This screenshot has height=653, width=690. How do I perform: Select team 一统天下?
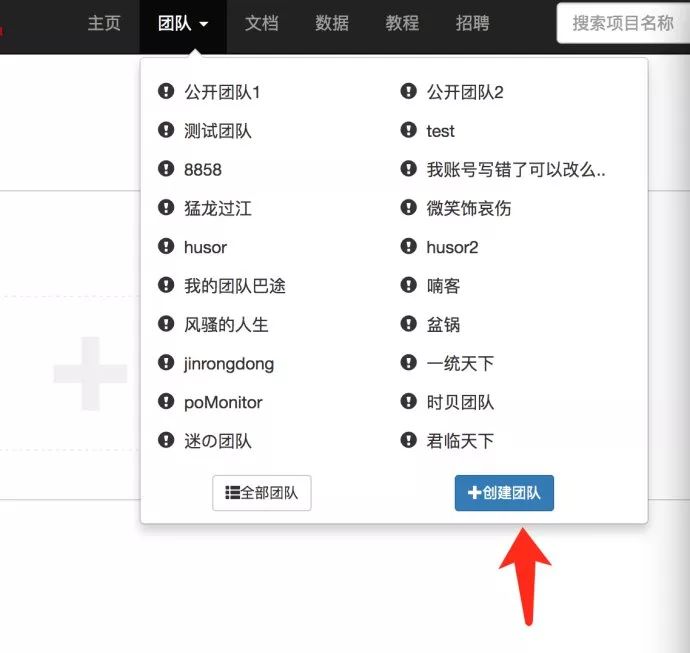pyautogui.click(x=460, y=363)
